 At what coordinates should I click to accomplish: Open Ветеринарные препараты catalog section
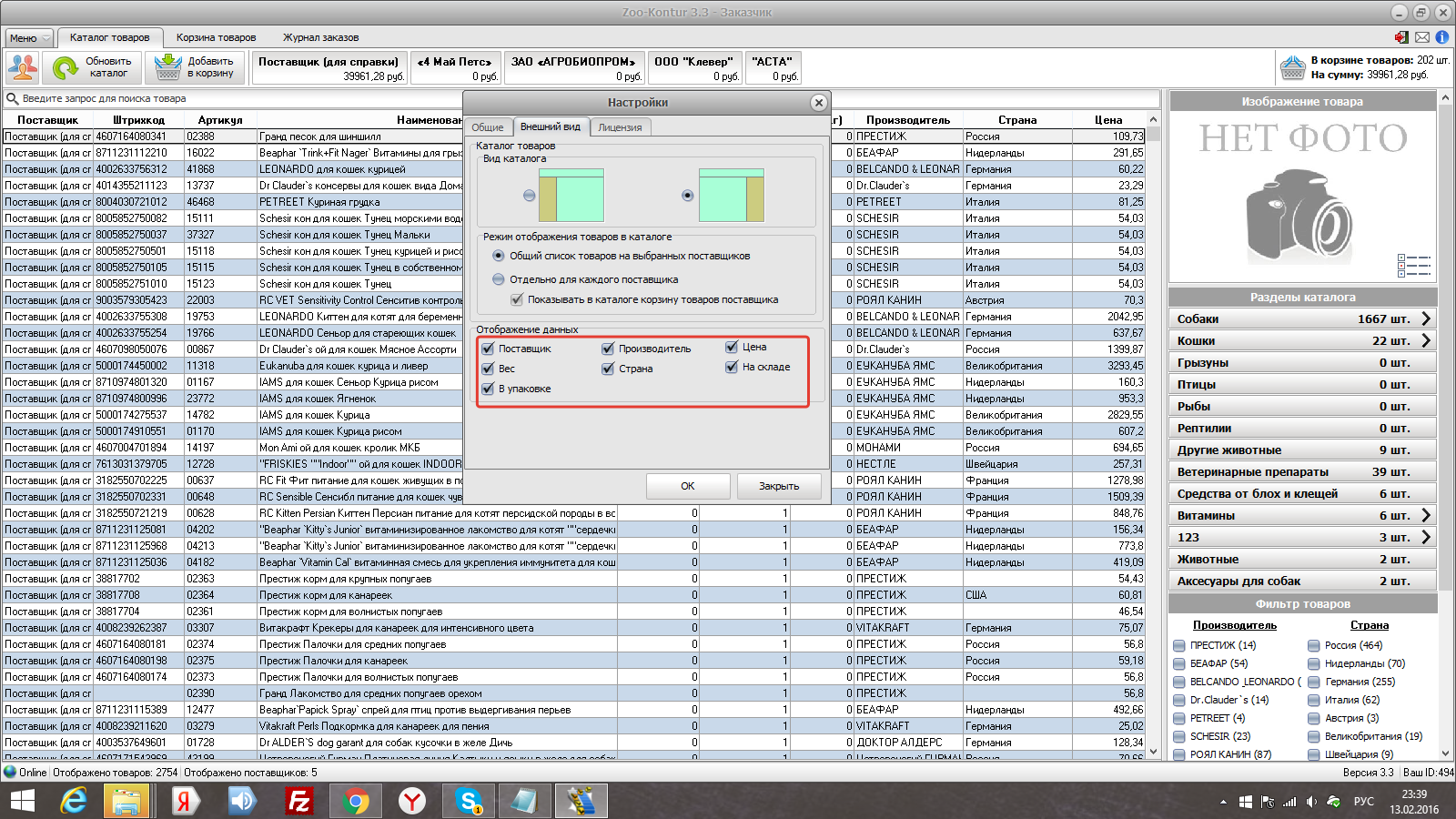click(1302, 471)
